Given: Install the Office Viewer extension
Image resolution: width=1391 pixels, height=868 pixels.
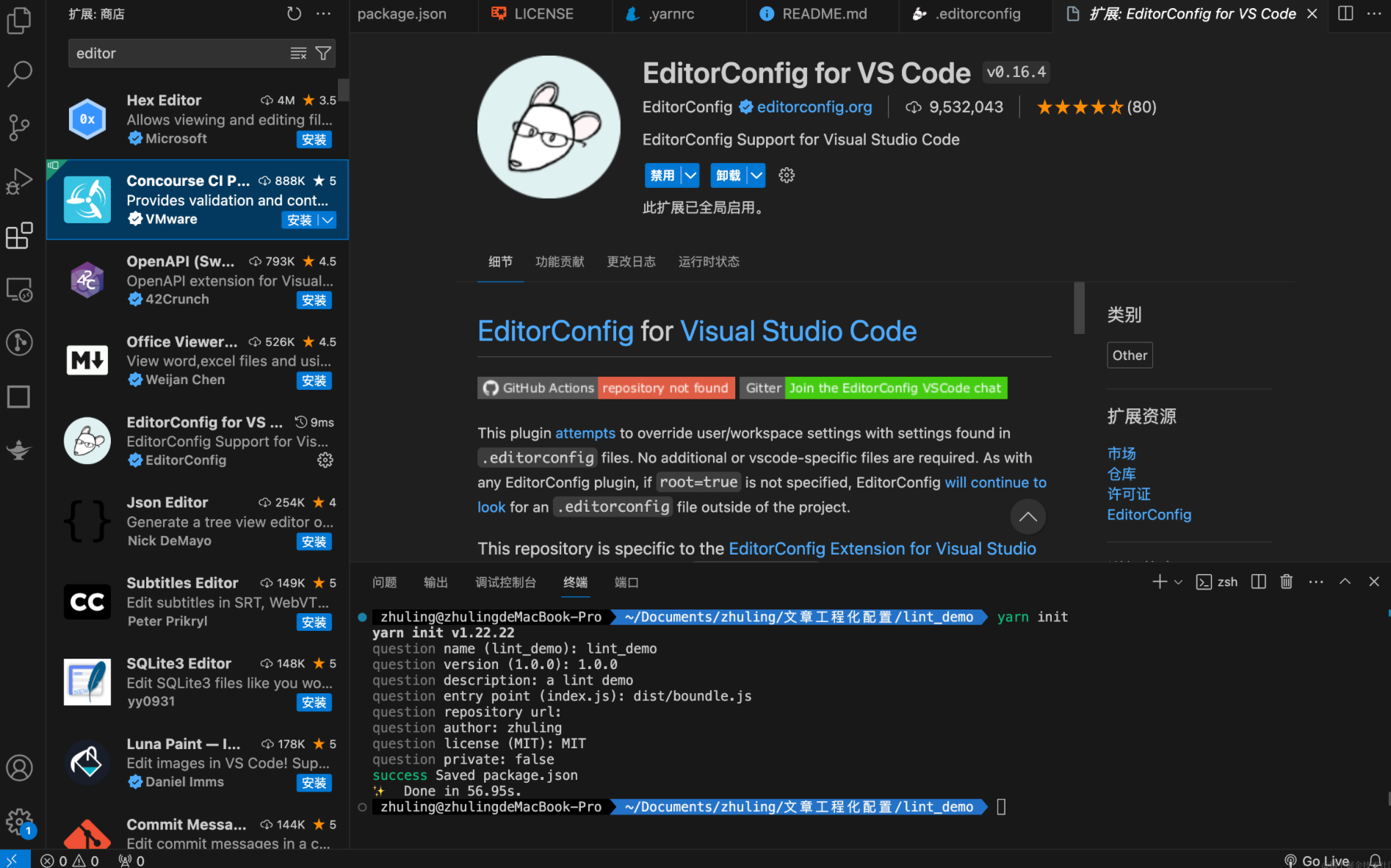Looking at the screenshot, I should pyautogui.click(x=314, y=381).
